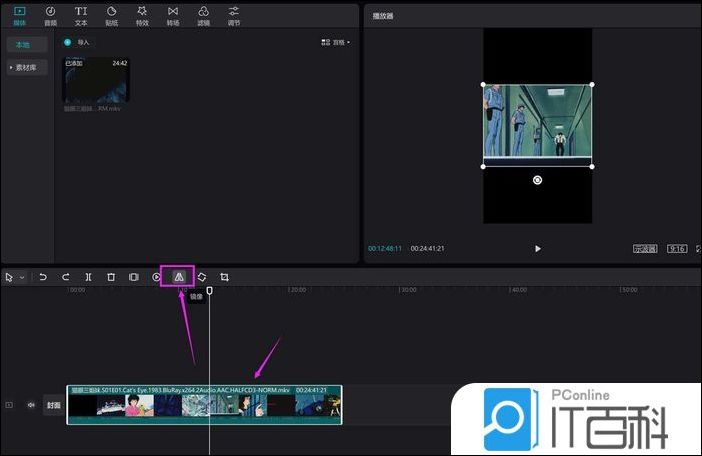Image resolution: width=702 pixels, height=456 pixels.
Task: Open the 贴纸 (Stickers) panel icon
Action: 111,14
